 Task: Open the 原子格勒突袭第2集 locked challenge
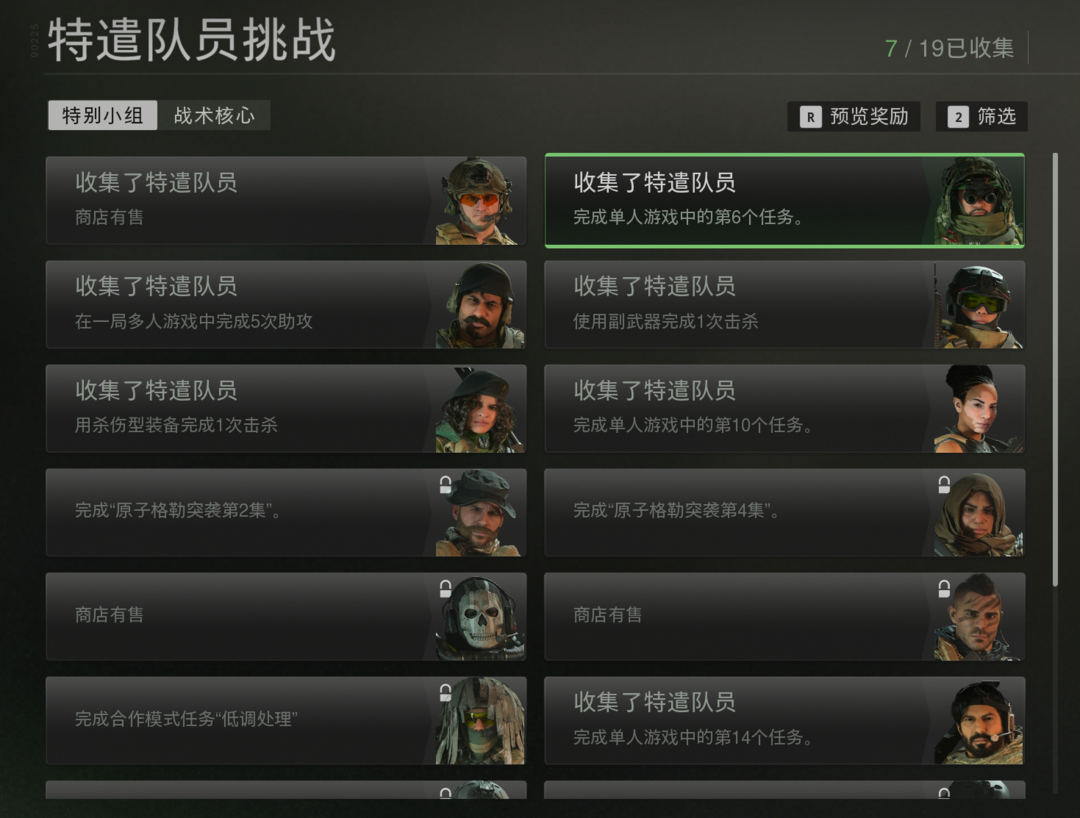point(286,512)
